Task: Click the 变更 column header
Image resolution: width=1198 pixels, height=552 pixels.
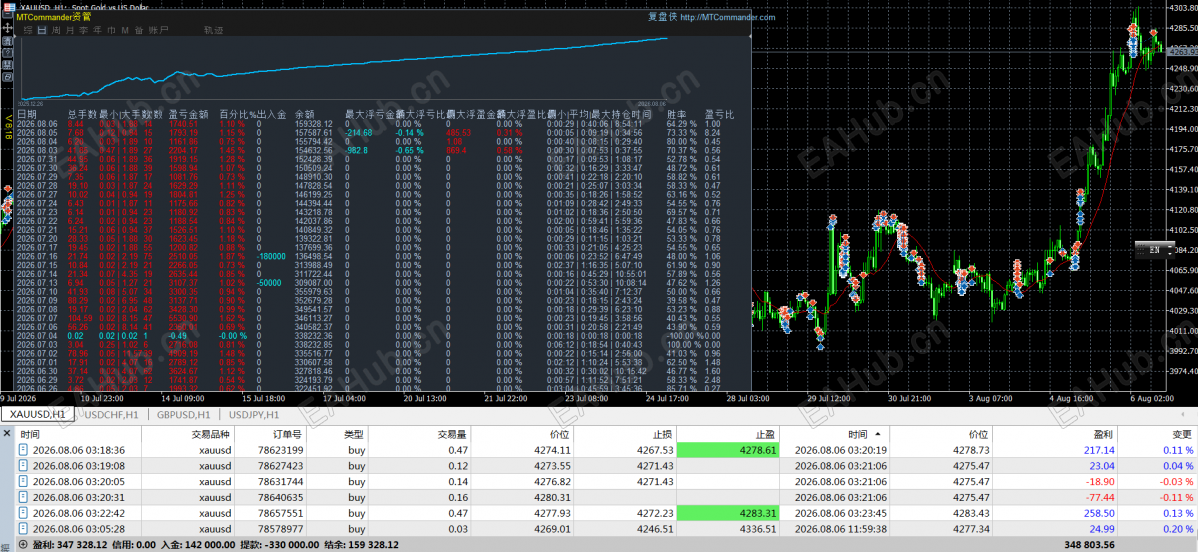Action: tap(1181, 433)
